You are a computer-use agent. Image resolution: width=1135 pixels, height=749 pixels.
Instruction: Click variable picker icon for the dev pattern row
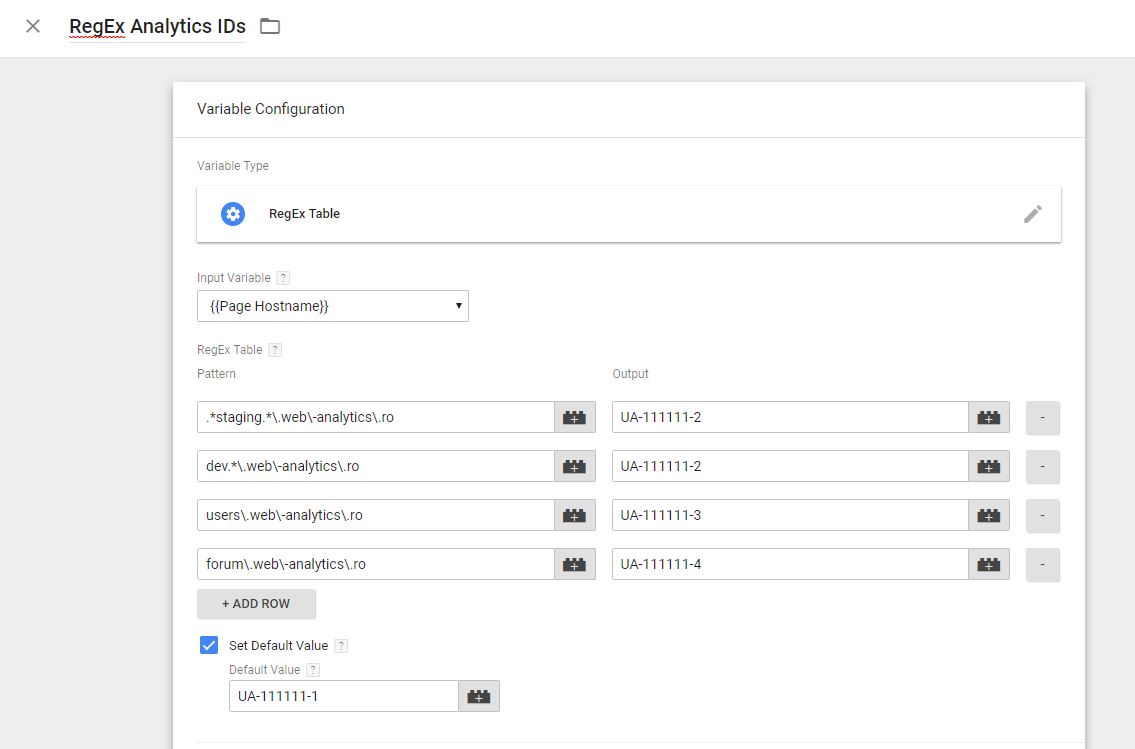[575, 467]
